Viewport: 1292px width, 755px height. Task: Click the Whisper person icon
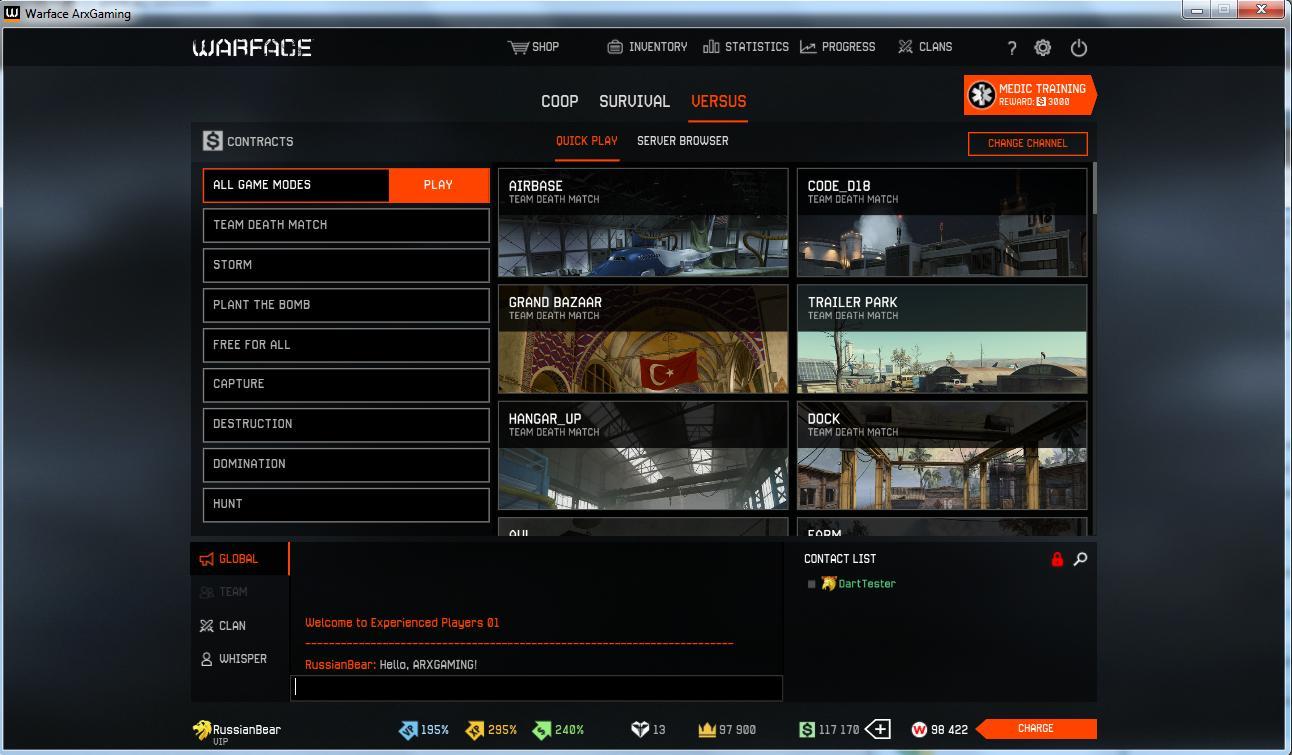[206, 659]
